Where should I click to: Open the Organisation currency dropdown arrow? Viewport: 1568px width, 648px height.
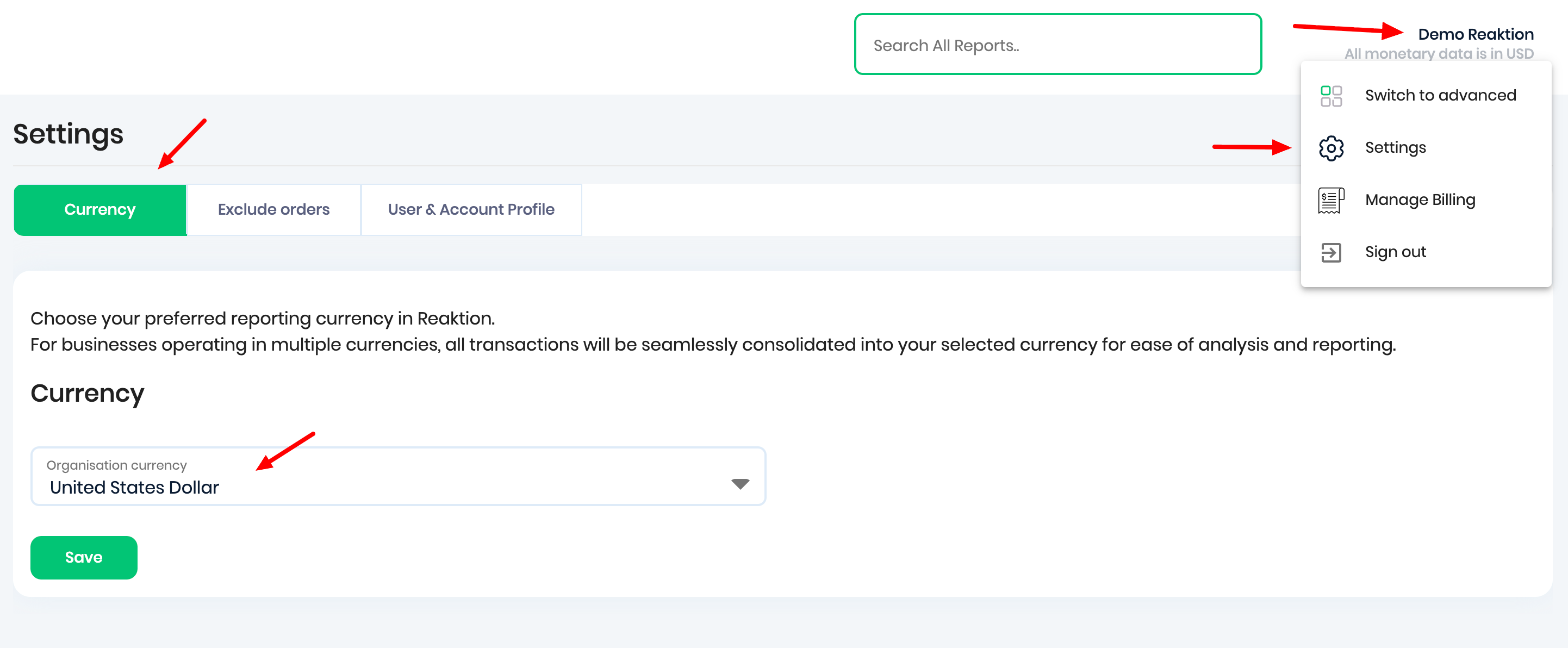pyautogui.click(x=739, y=484)
